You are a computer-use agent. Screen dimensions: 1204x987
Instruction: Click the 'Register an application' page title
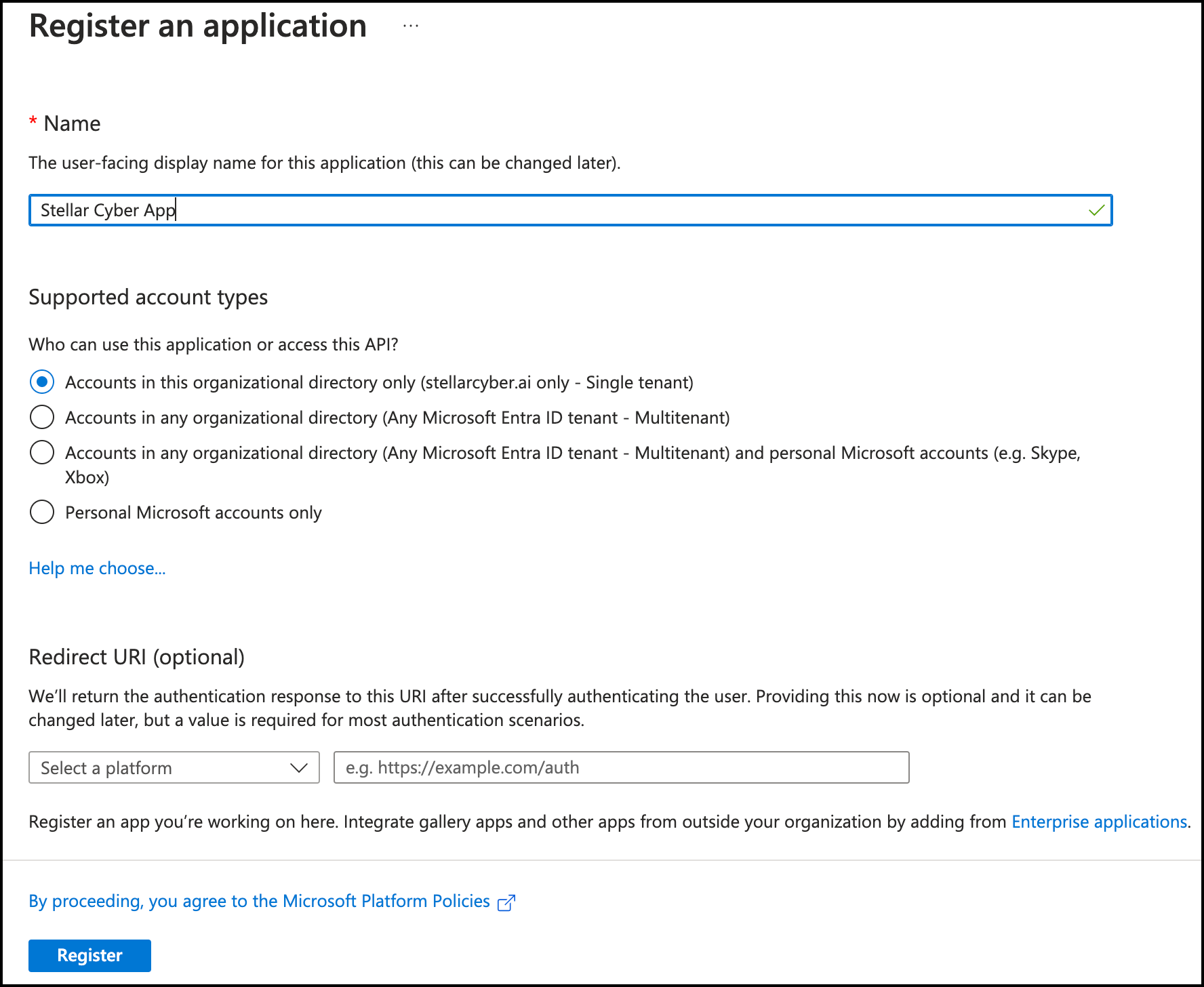(x=198, y=26)
